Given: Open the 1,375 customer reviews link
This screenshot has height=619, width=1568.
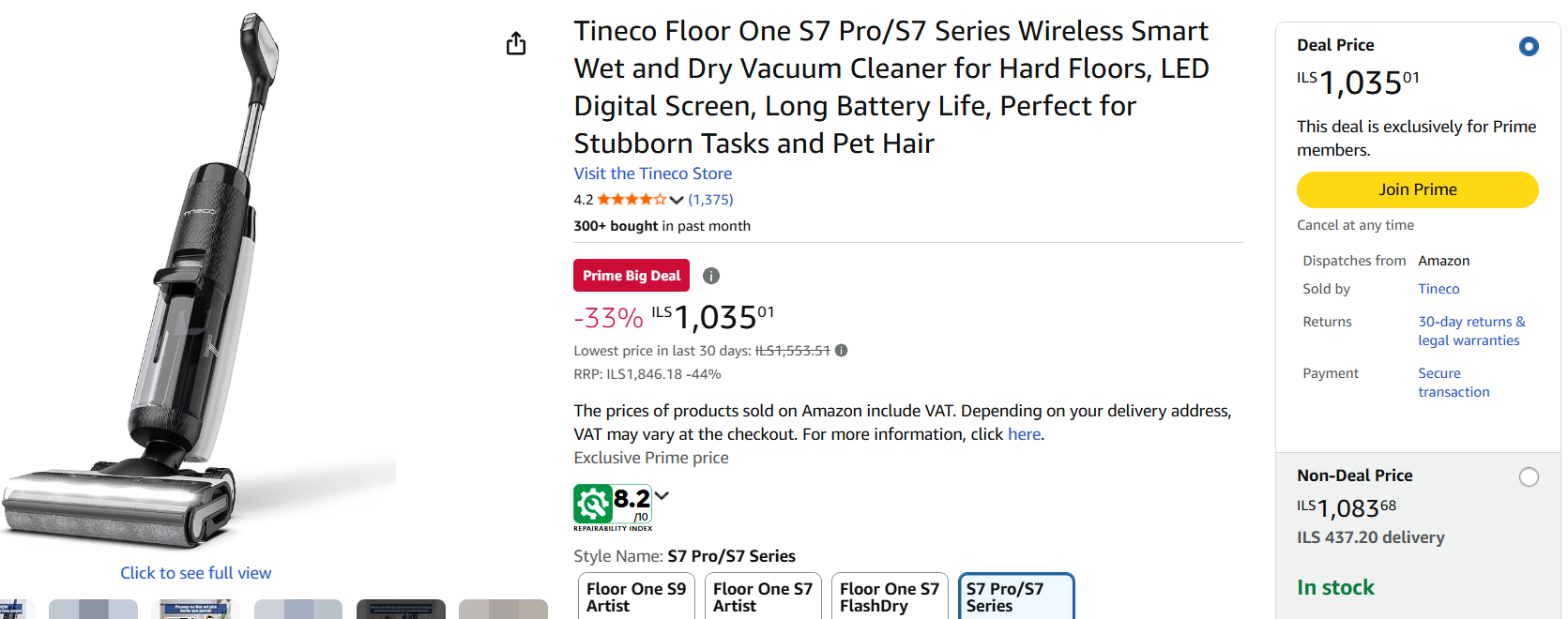Looking at the screenshot, I should pos(710,200).
